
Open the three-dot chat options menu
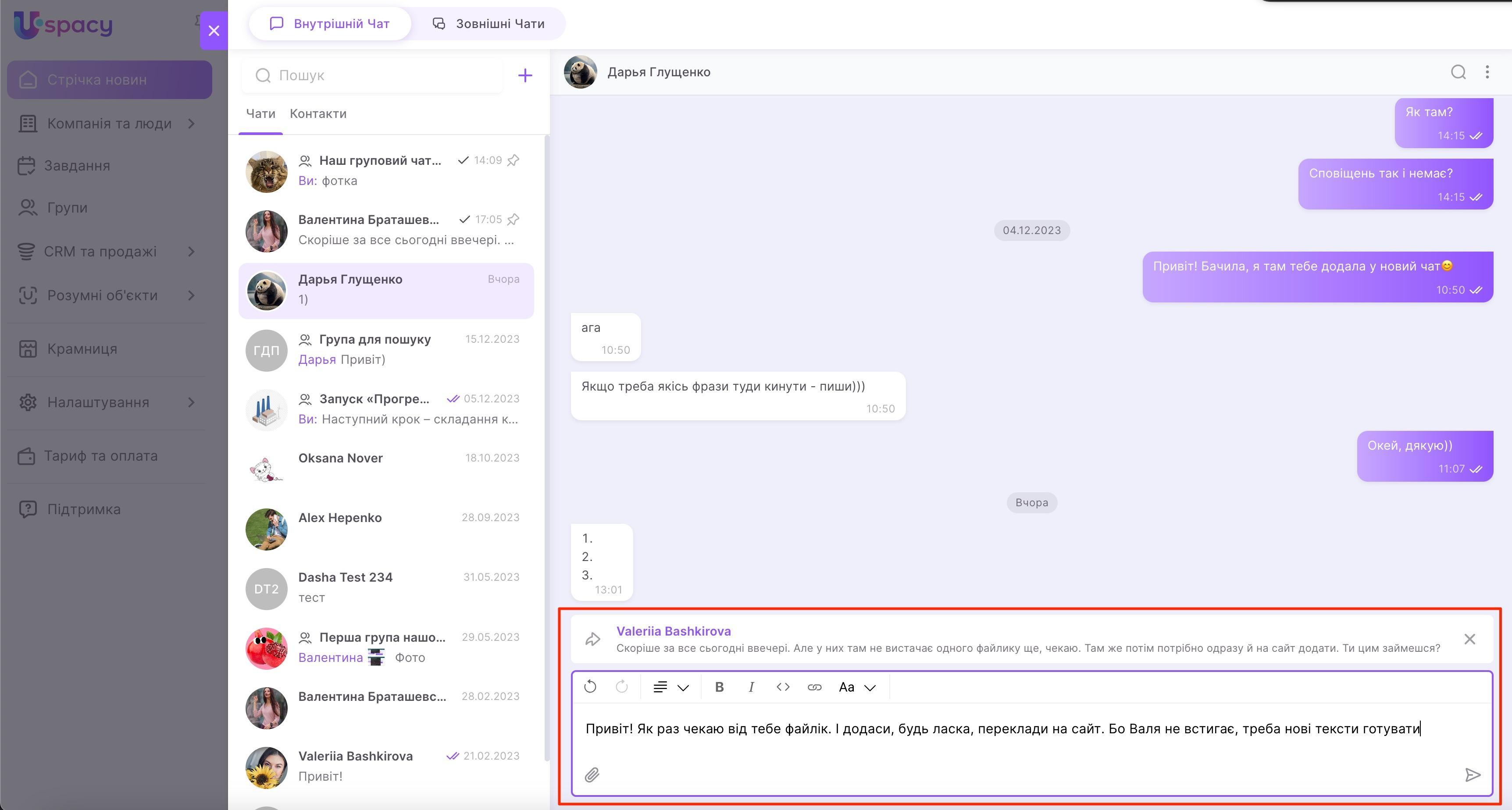point(1487,72)
